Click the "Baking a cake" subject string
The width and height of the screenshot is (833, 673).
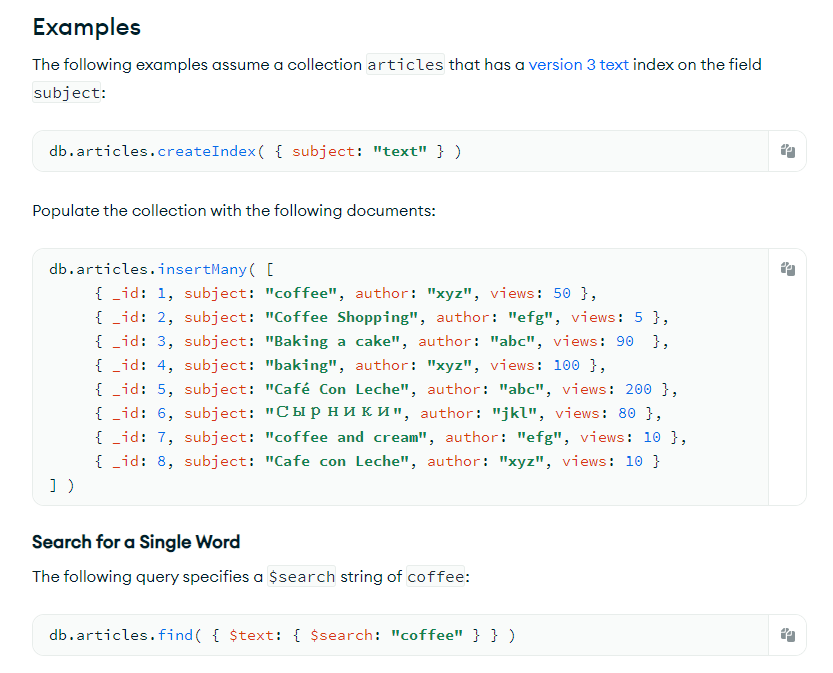pos(333,341)
